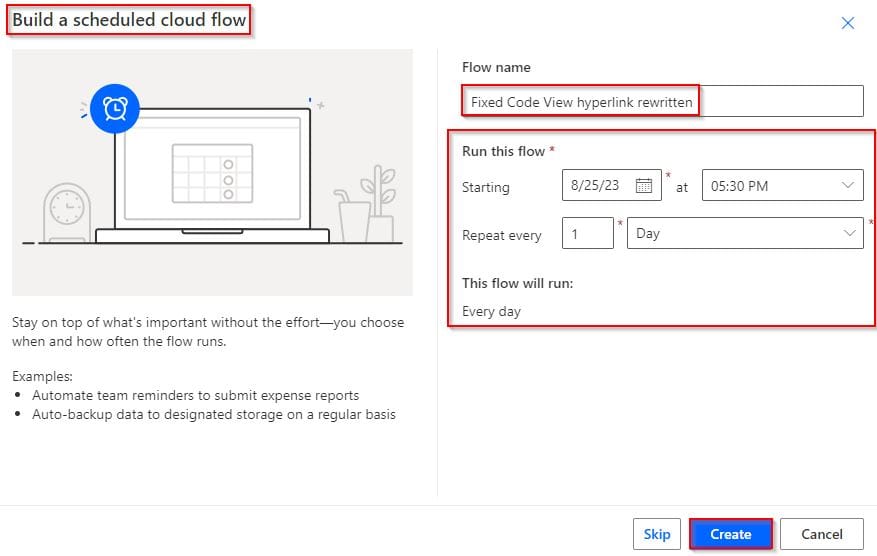Select 'Build a scheduled cloud flow' title
This screenshot has width=877, height=556.
[x=129, y=20]
